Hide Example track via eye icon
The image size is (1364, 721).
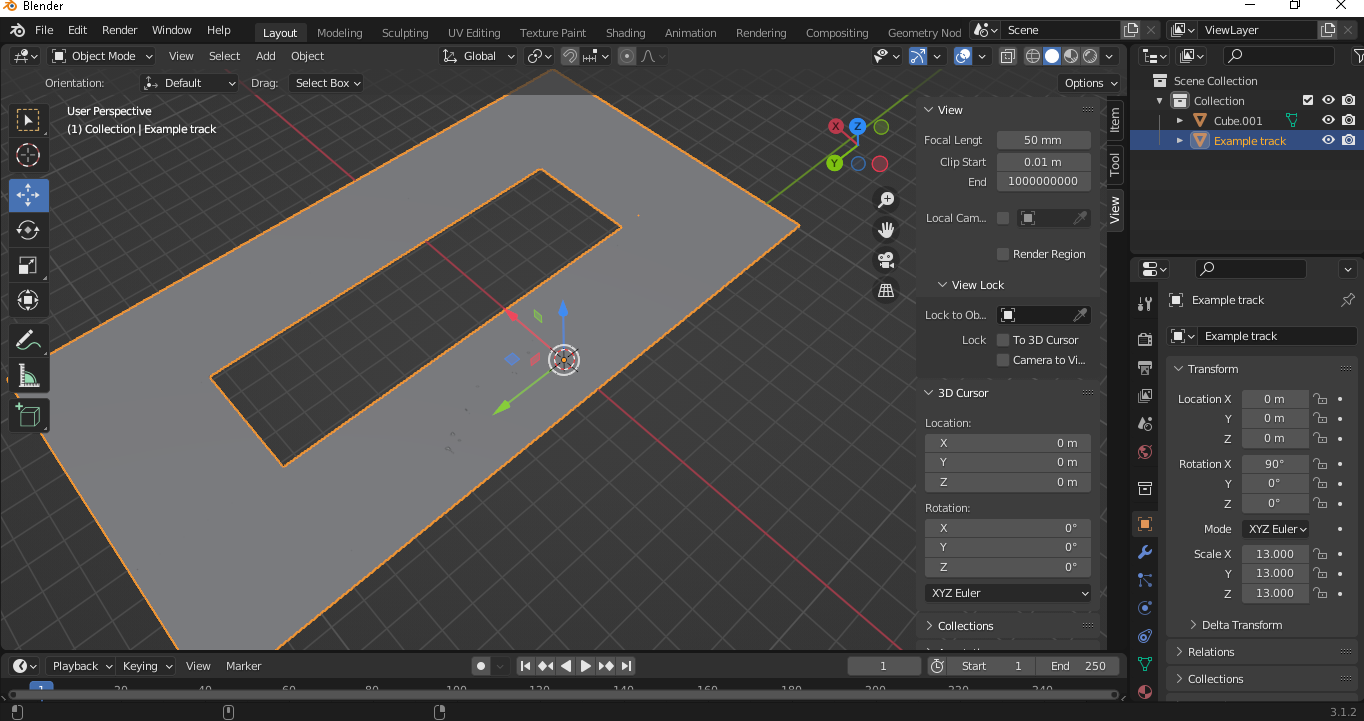[1328, 140]
